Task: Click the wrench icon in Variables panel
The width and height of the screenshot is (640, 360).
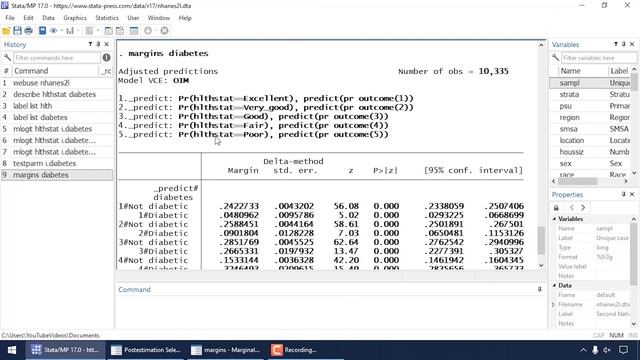Action: (555, 58)
